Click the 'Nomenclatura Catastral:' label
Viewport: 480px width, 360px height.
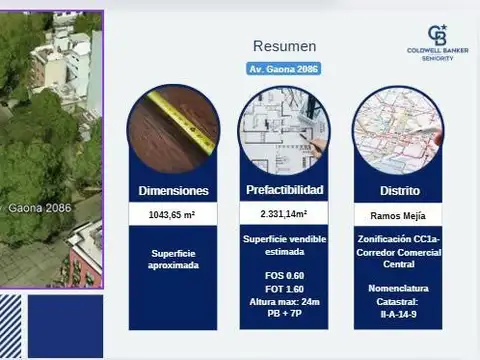click(398, 295)
